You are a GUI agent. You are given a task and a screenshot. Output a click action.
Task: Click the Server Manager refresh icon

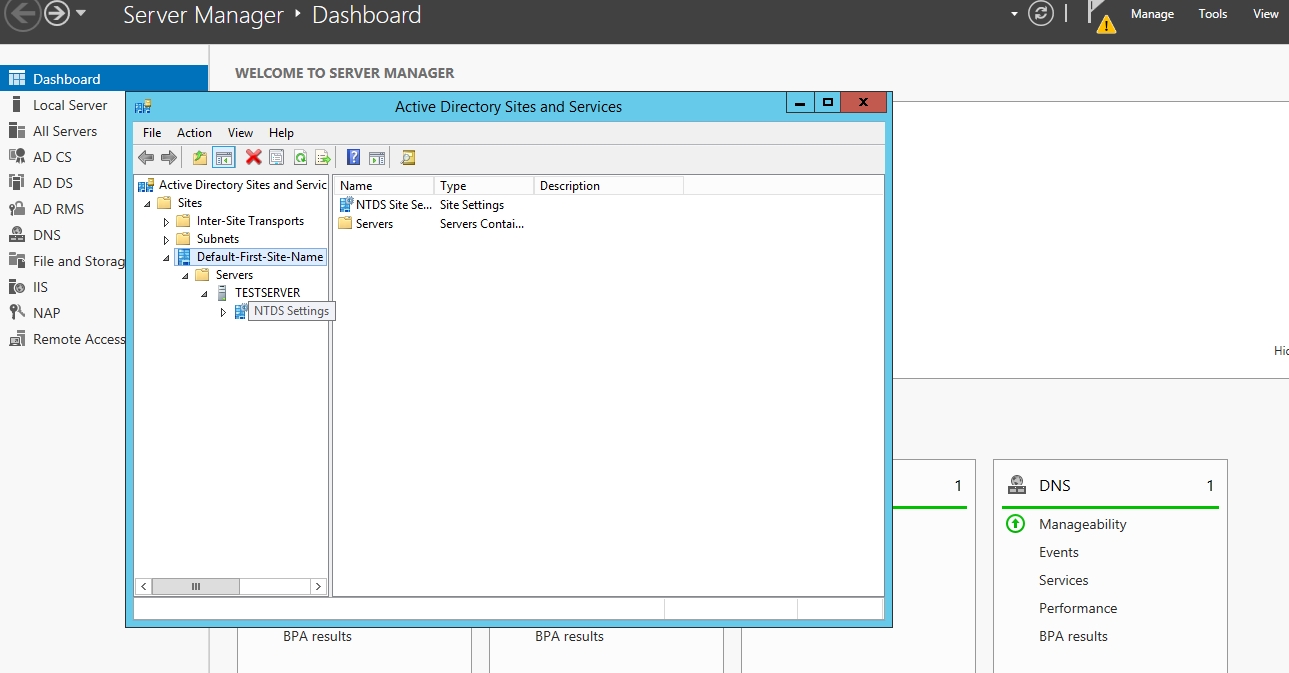click(1041, 14)
